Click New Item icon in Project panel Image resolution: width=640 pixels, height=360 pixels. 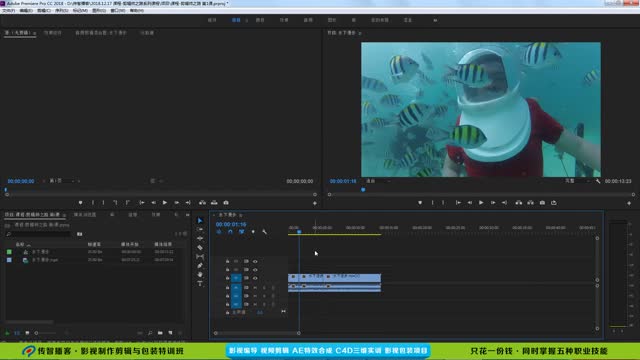pyautogui.click(x=170, y=333)
